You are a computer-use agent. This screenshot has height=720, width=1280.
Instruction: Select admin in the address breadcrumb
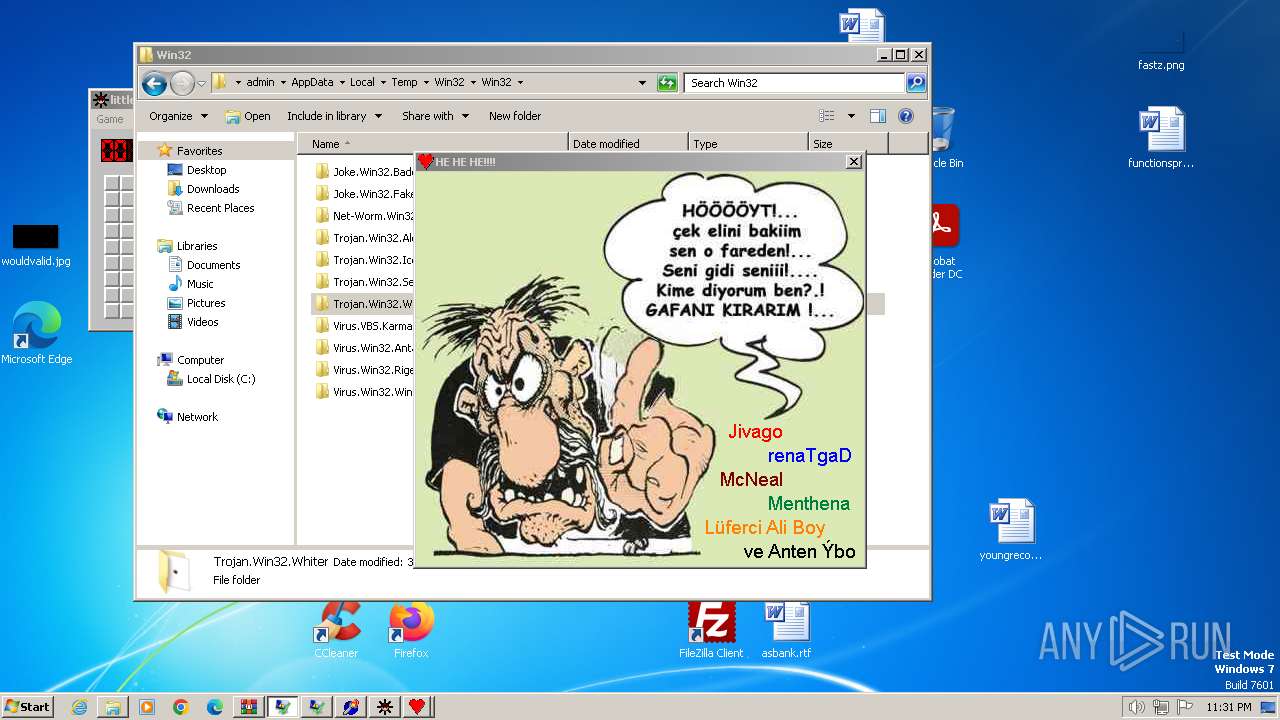click(260, 83)
